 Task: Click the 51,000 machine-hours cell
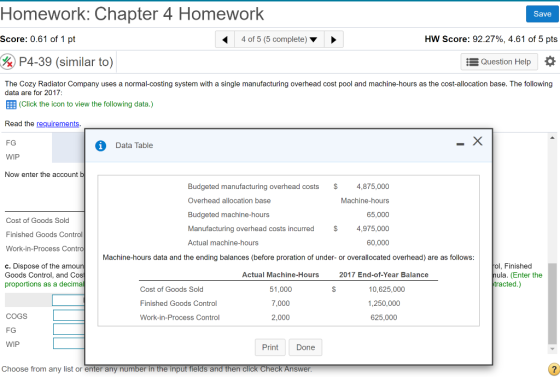pyautogui.click(x=280, y=289)
